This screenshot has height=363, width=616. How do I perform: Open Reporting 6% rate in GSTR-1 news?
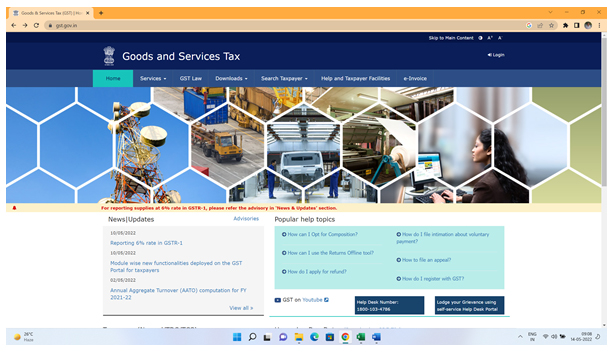(x=146, y=243)
